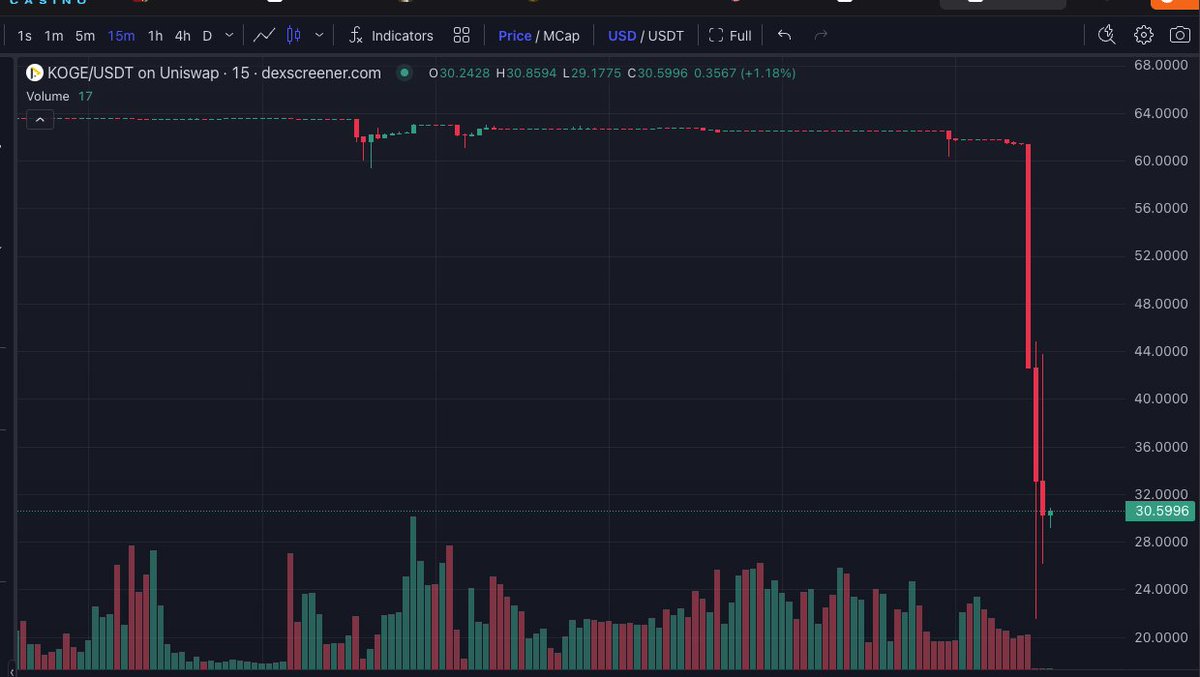This screenshot has height=677, width=1200.
Task: Collapse the indicator legend arrow
Action: click(x=40, y=120)
